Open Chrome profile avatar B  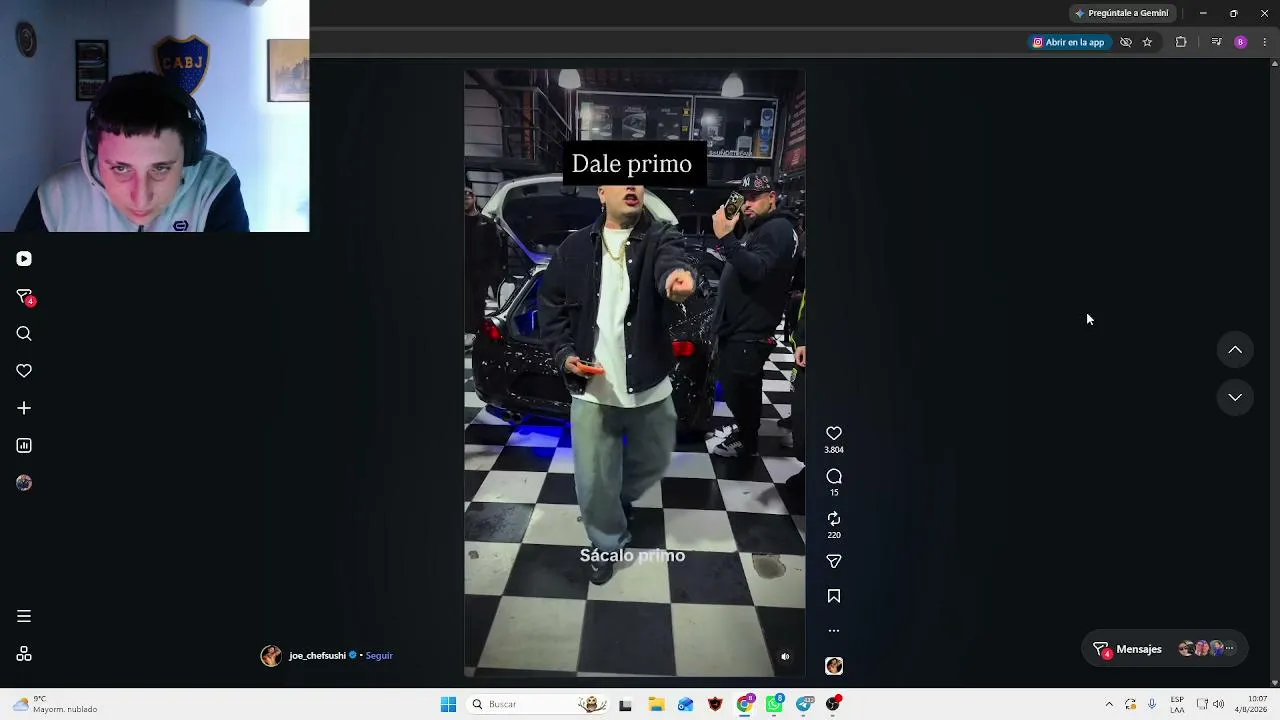[1240, 42]
